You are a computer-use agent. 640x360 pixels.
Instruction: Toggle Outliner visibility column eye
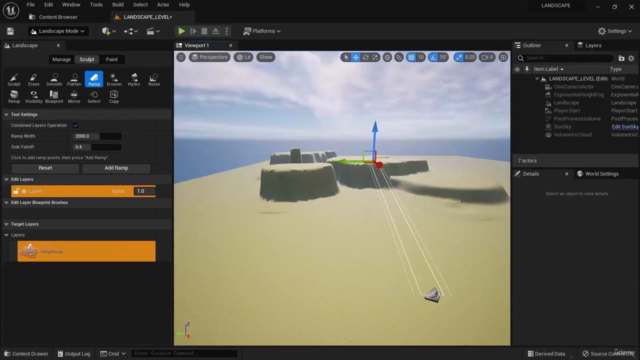click(517, 69)
